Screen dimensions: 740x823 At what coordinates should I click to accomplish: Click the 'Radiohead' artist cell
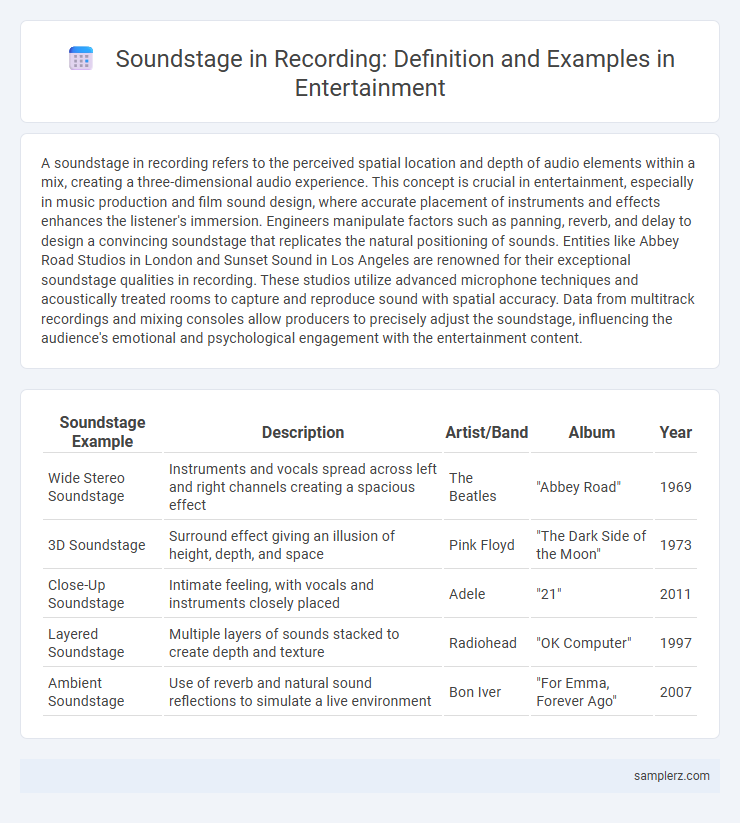487,643
